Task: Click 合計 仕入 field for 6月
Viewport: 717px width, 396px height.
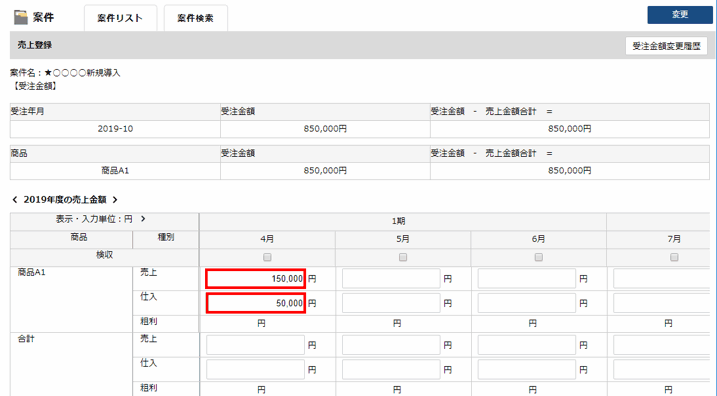Action: [527, 369]
